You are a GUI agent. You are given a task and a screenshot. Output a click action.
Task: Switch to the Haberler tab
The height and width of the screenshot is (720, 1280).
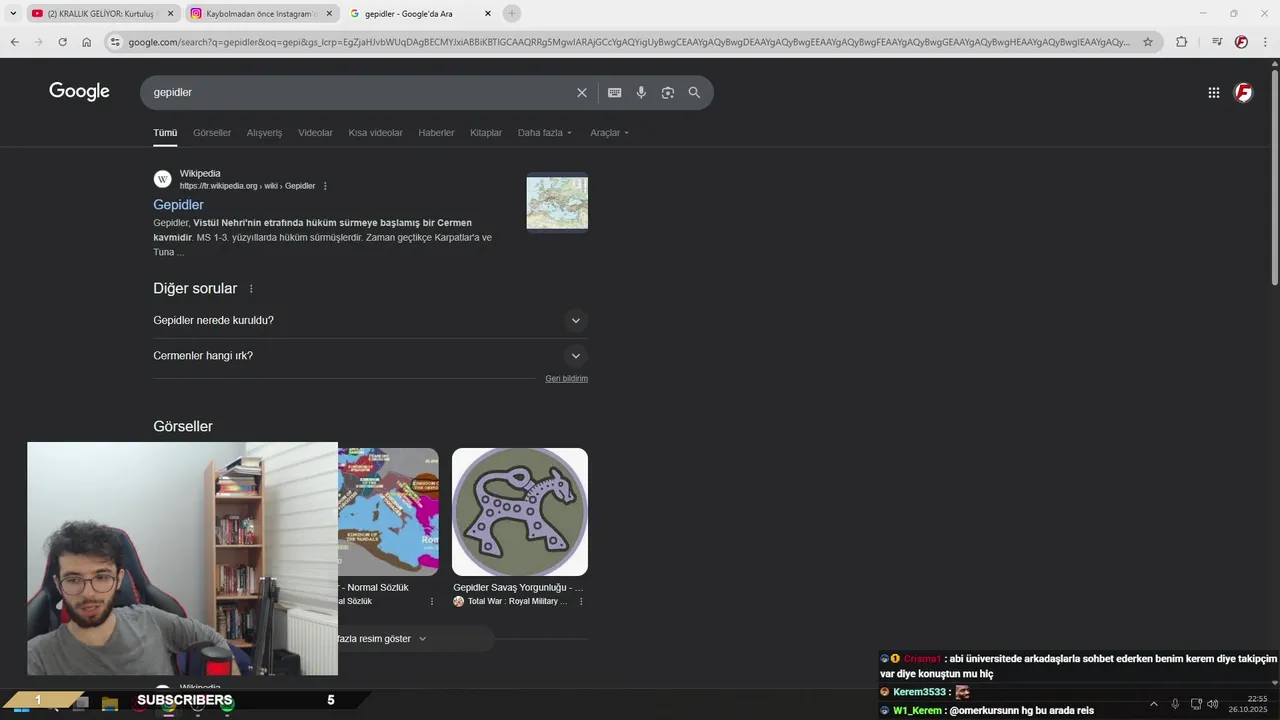click(x=436, y=132)
